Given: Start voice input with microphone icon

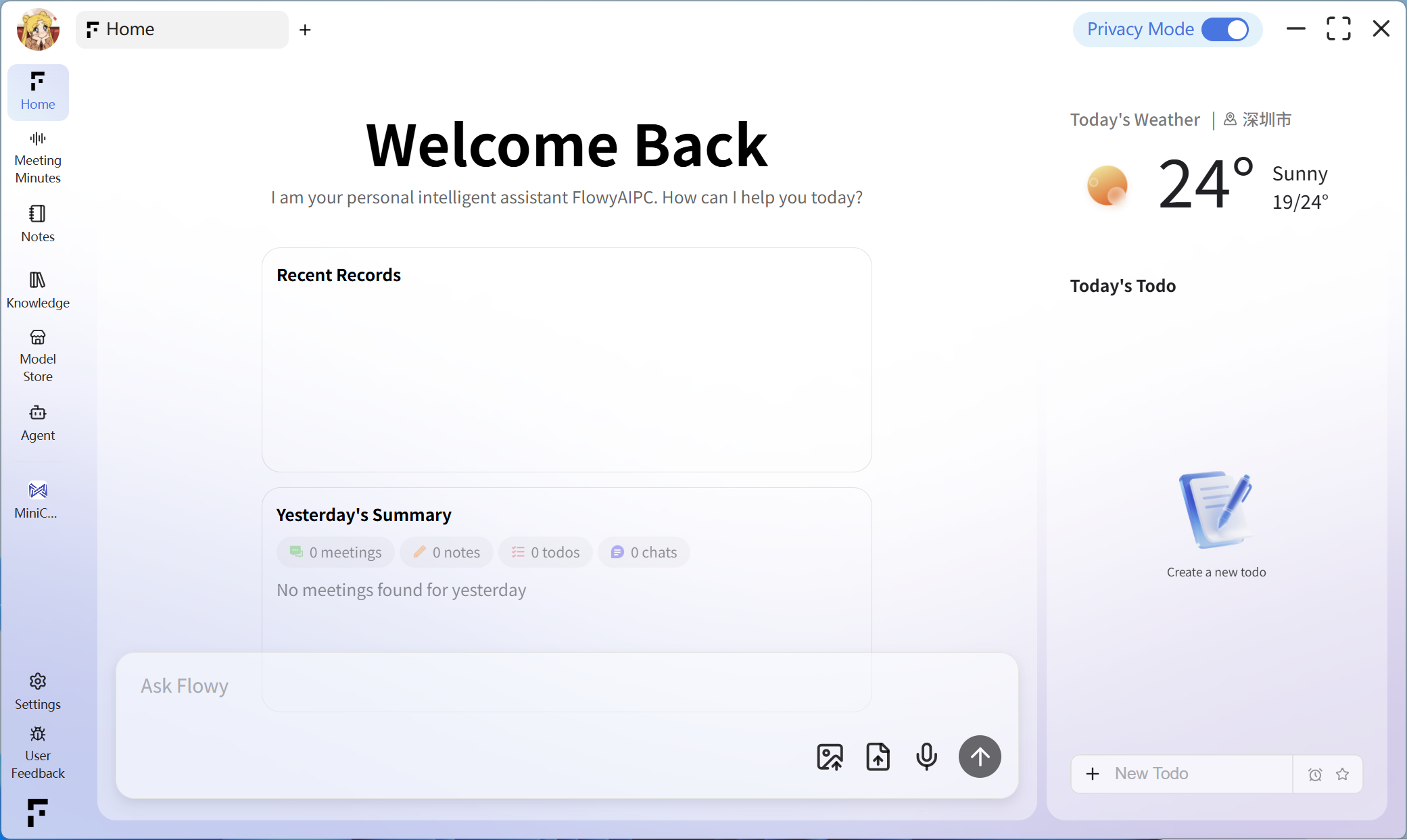Looking at the screenshot, I should coord(926,757).
